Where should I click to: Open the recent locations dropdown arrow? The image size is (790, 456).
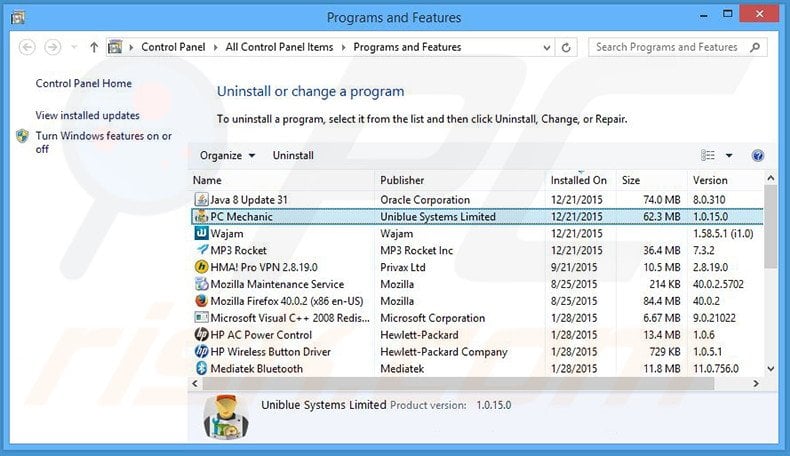74,47
